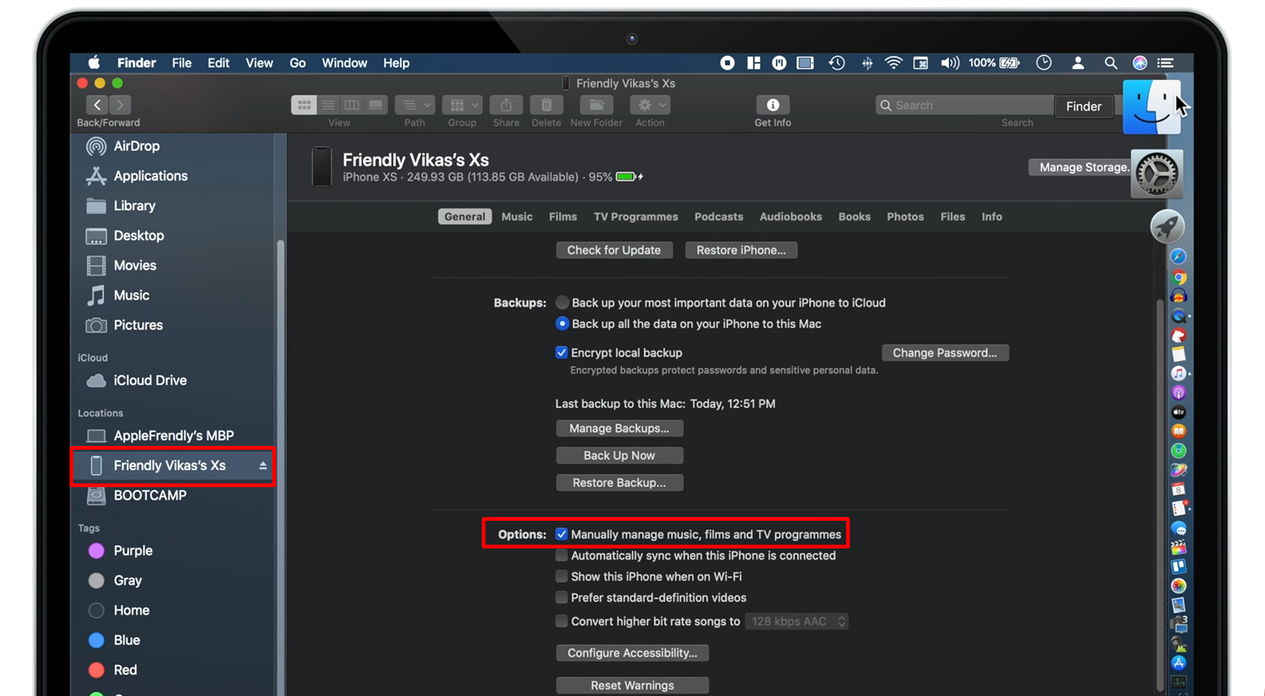The height and width of the screenshot is (696, 1265).
Task: Click Check for Update button
Action: click(614, 250)
